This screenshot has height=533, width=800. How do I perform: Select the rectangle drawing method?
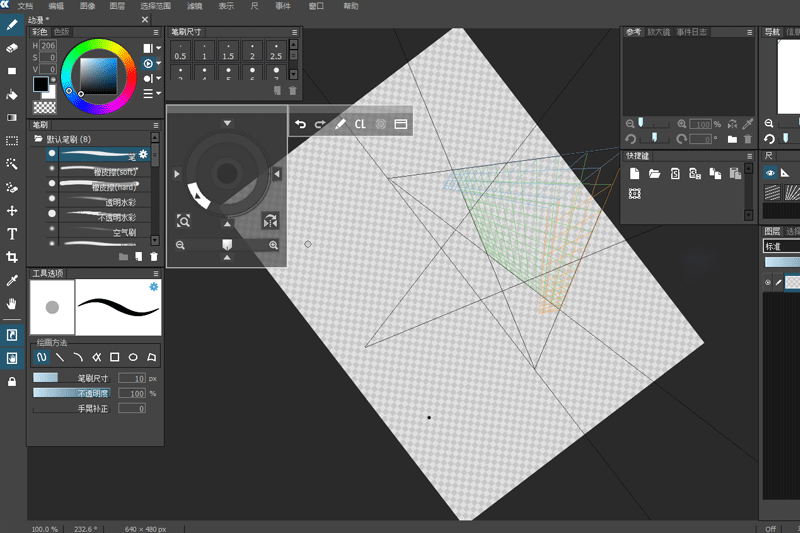pos(115,357)
